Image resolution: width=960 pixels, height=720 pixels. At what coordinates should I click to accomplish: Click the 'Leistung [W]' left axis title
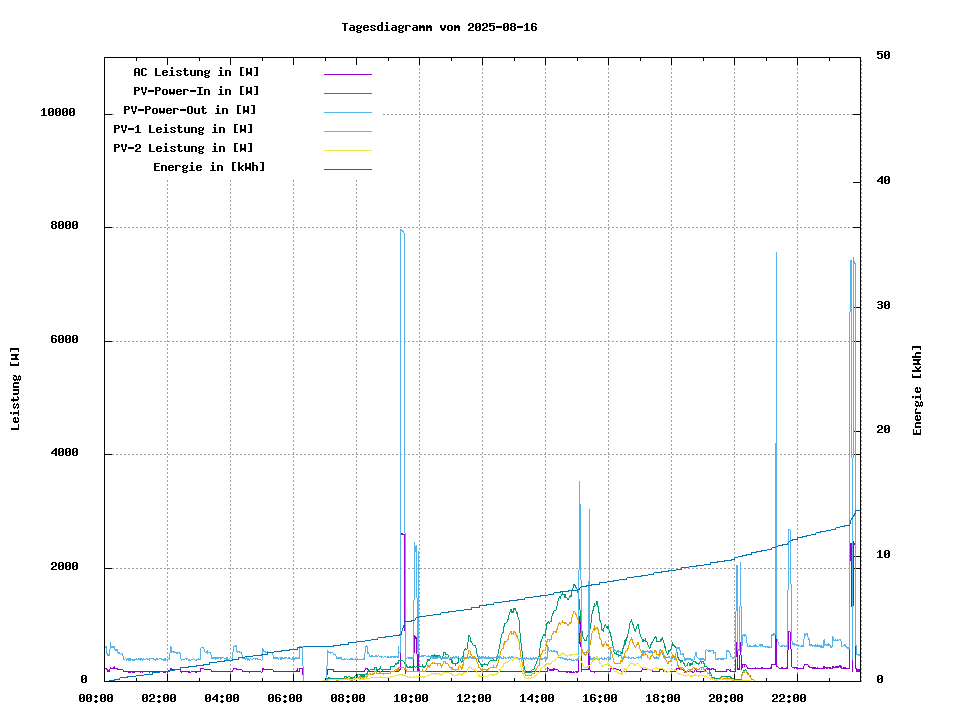pyautogui.click(x=15, y=389)
